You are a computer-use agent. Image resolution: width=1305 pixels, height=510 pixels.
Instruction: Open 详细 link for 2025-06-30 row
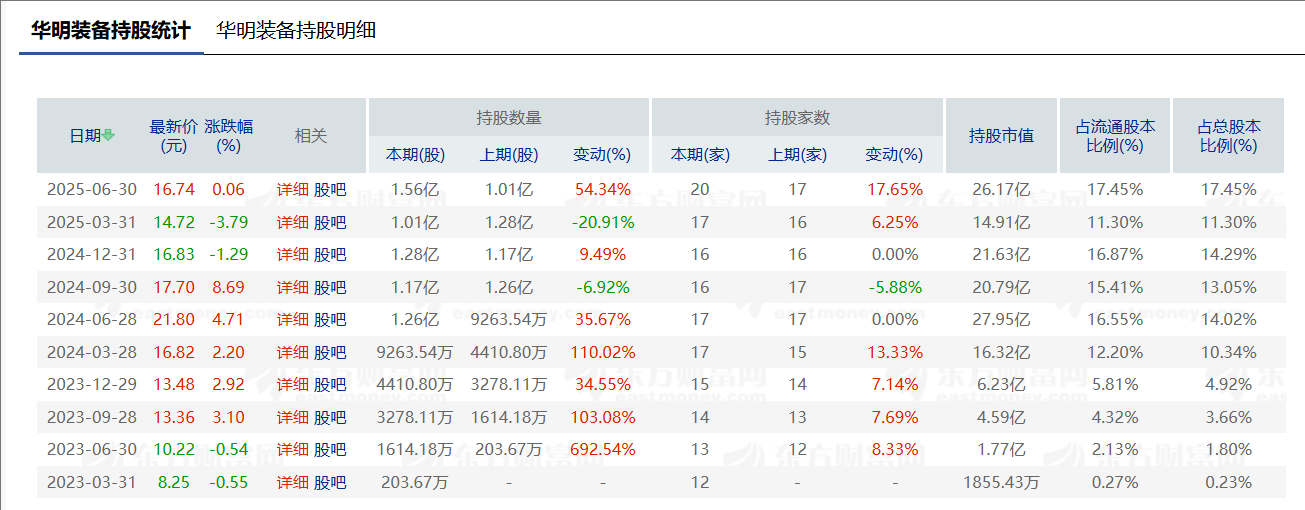click(293, 189)
